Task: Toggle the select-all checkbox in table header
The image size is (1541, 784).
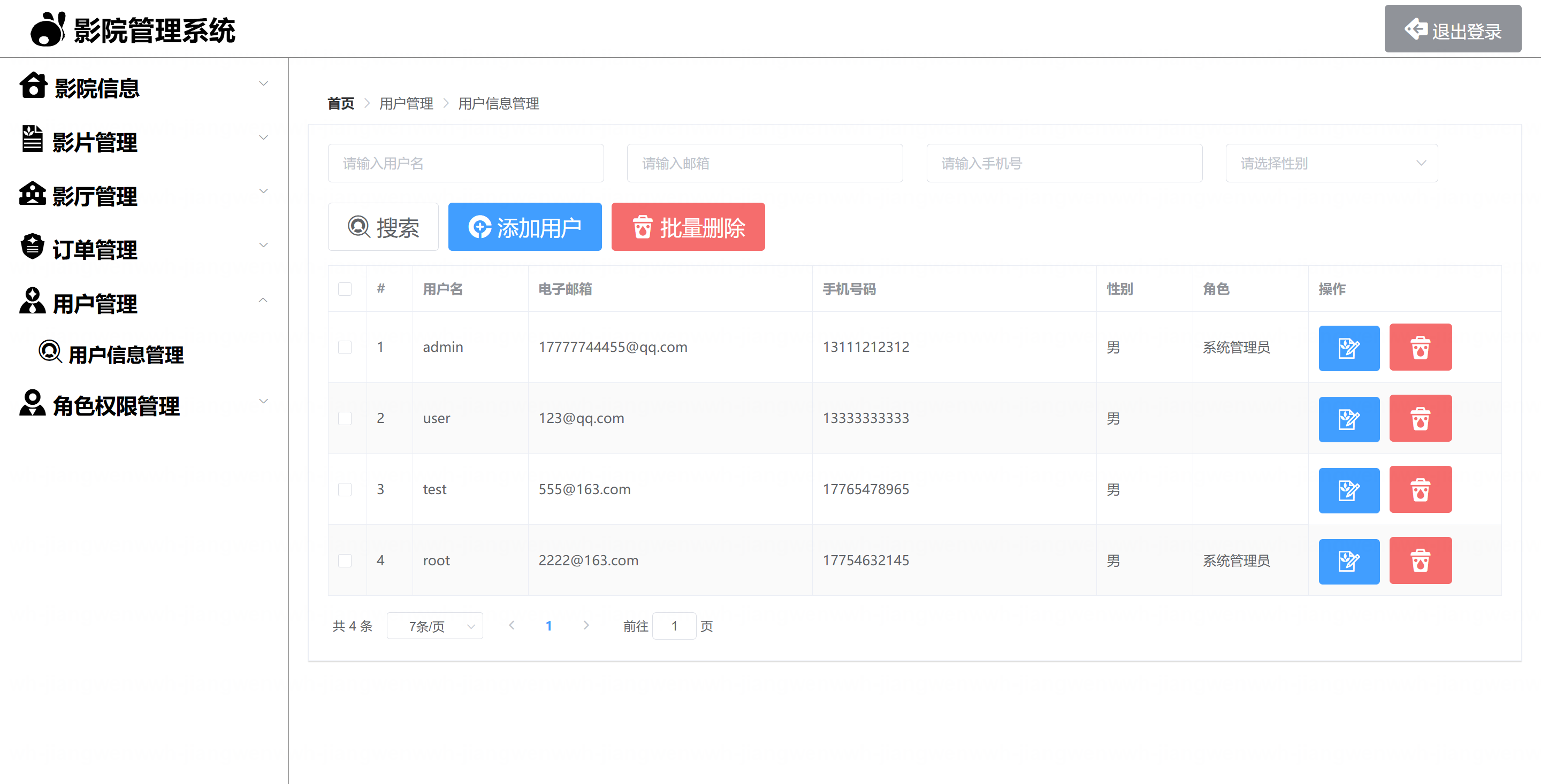Action: 345,289
